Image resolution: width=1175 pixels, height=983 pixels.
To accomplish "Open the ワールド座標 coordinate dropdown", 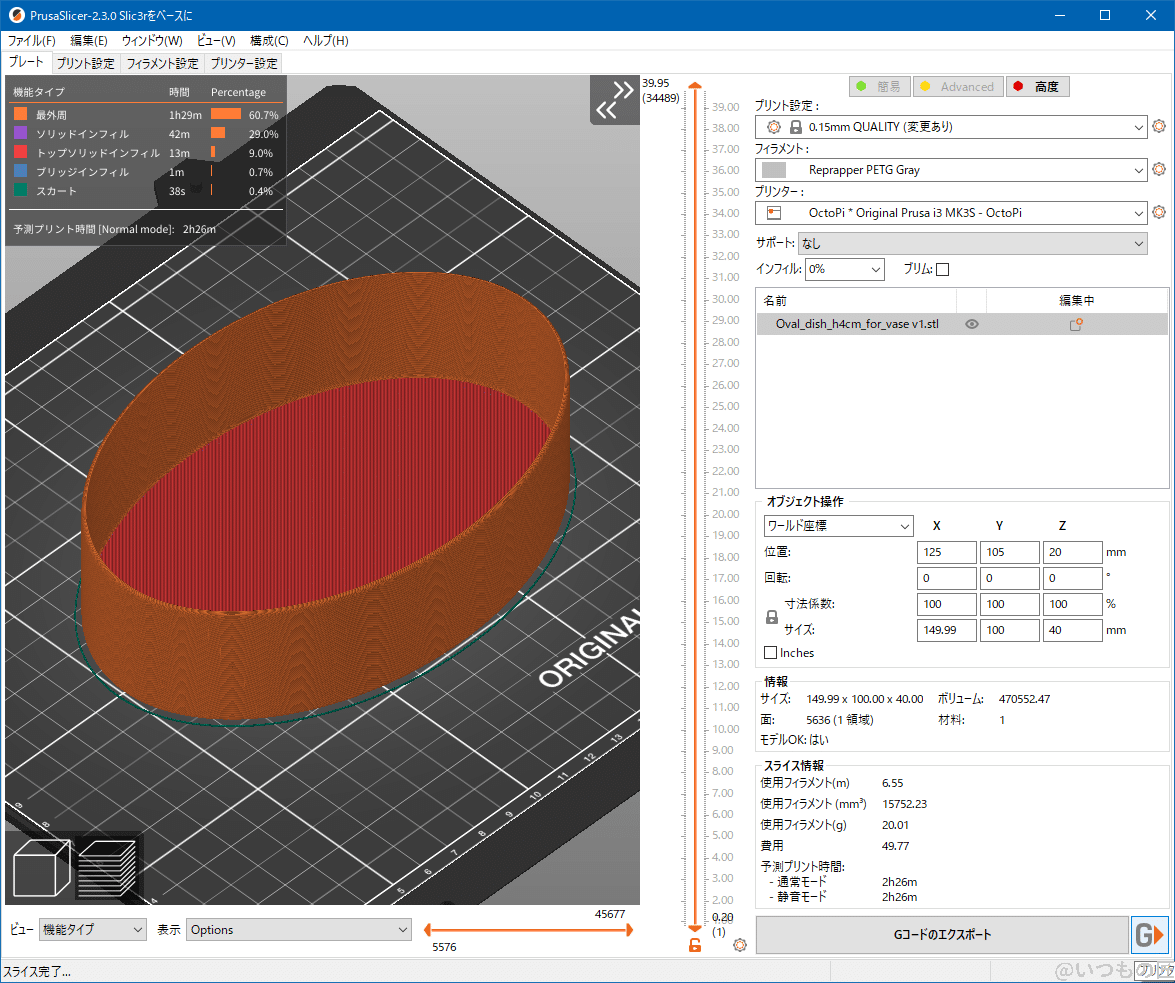I will pos(836,525).
